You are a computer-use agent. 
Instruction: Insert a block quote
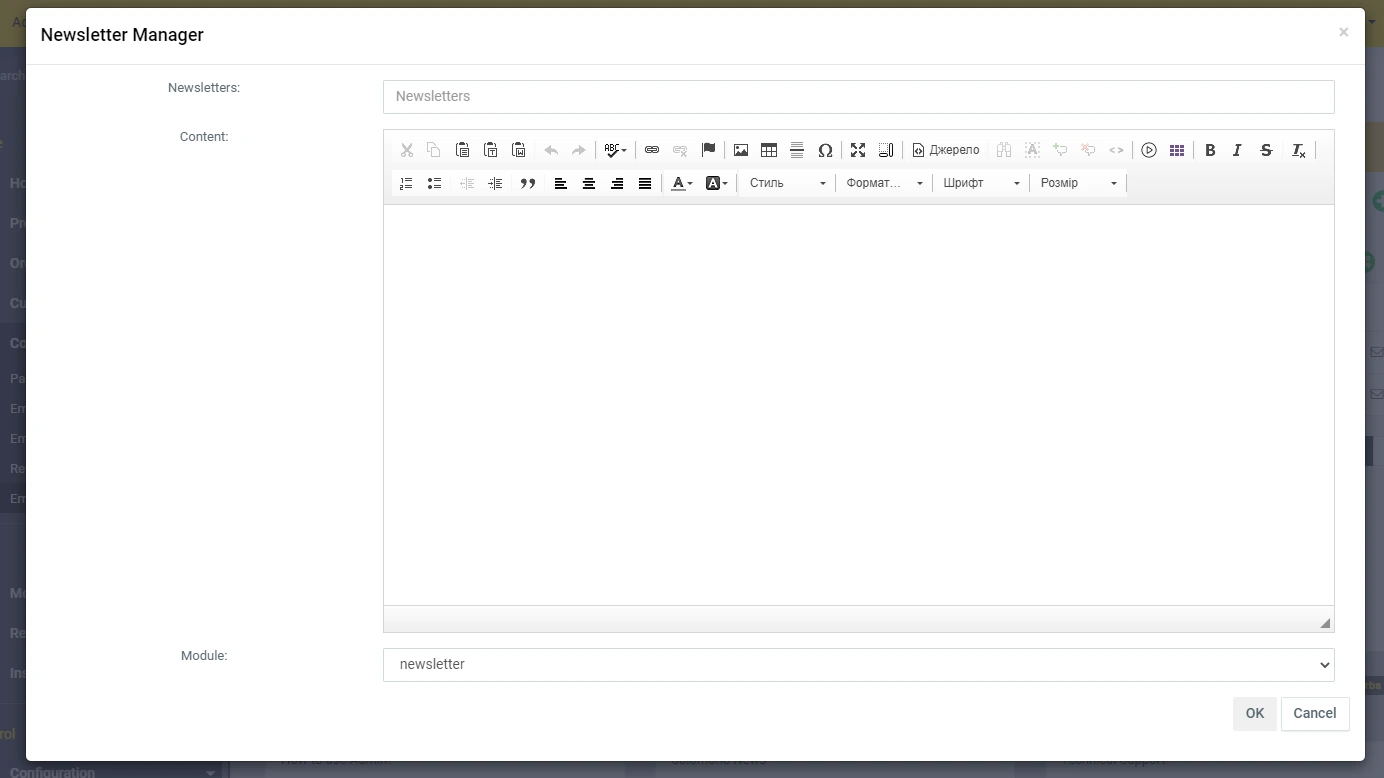pyautogui.click(x=528, y=183)
